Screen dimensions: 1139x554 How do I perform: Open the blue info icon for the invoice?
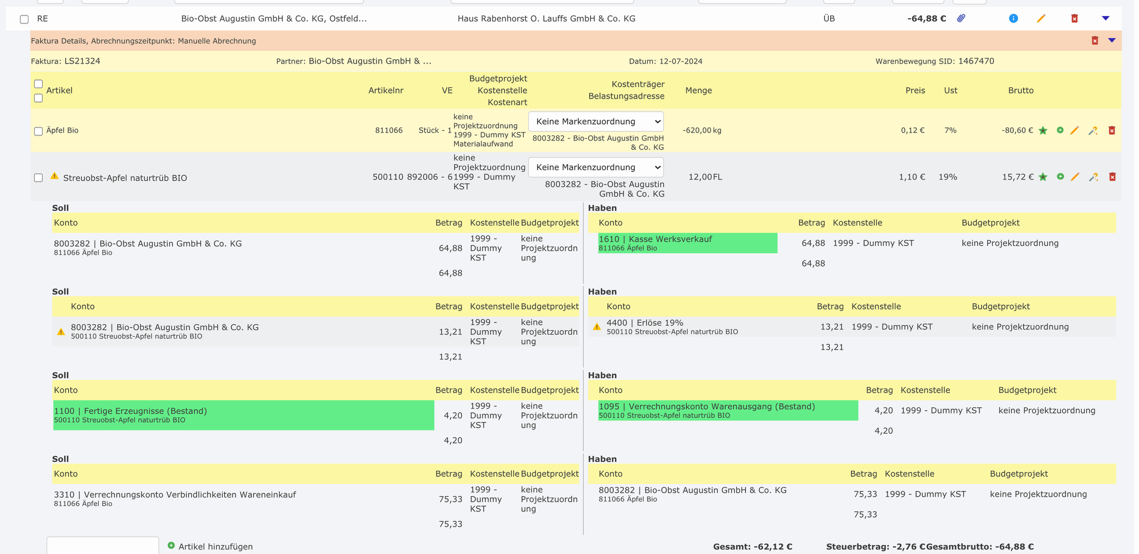coord(1013,18)
